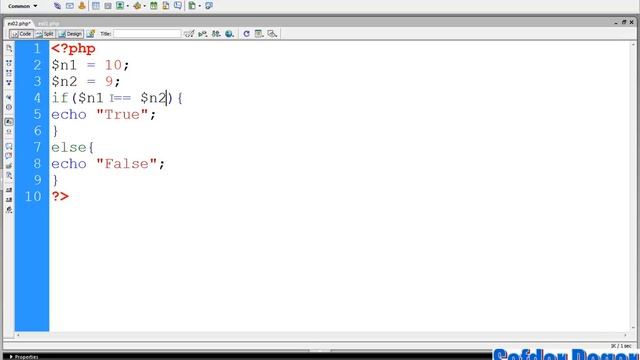
Task: Expand the Templates dropdown arrow
Action: [200, 6]
